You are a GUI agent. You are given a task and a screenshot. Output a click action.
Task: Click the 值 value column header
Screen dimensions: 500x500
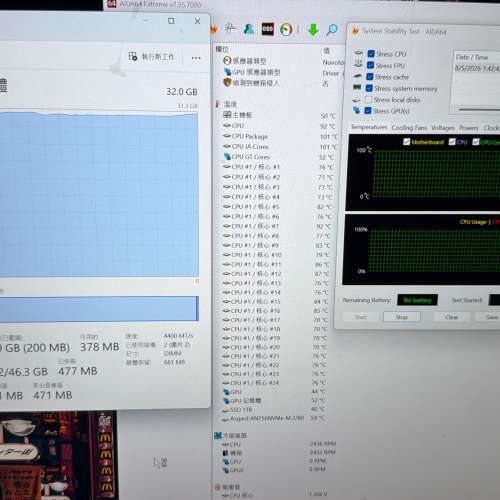(x=327, y=50)
